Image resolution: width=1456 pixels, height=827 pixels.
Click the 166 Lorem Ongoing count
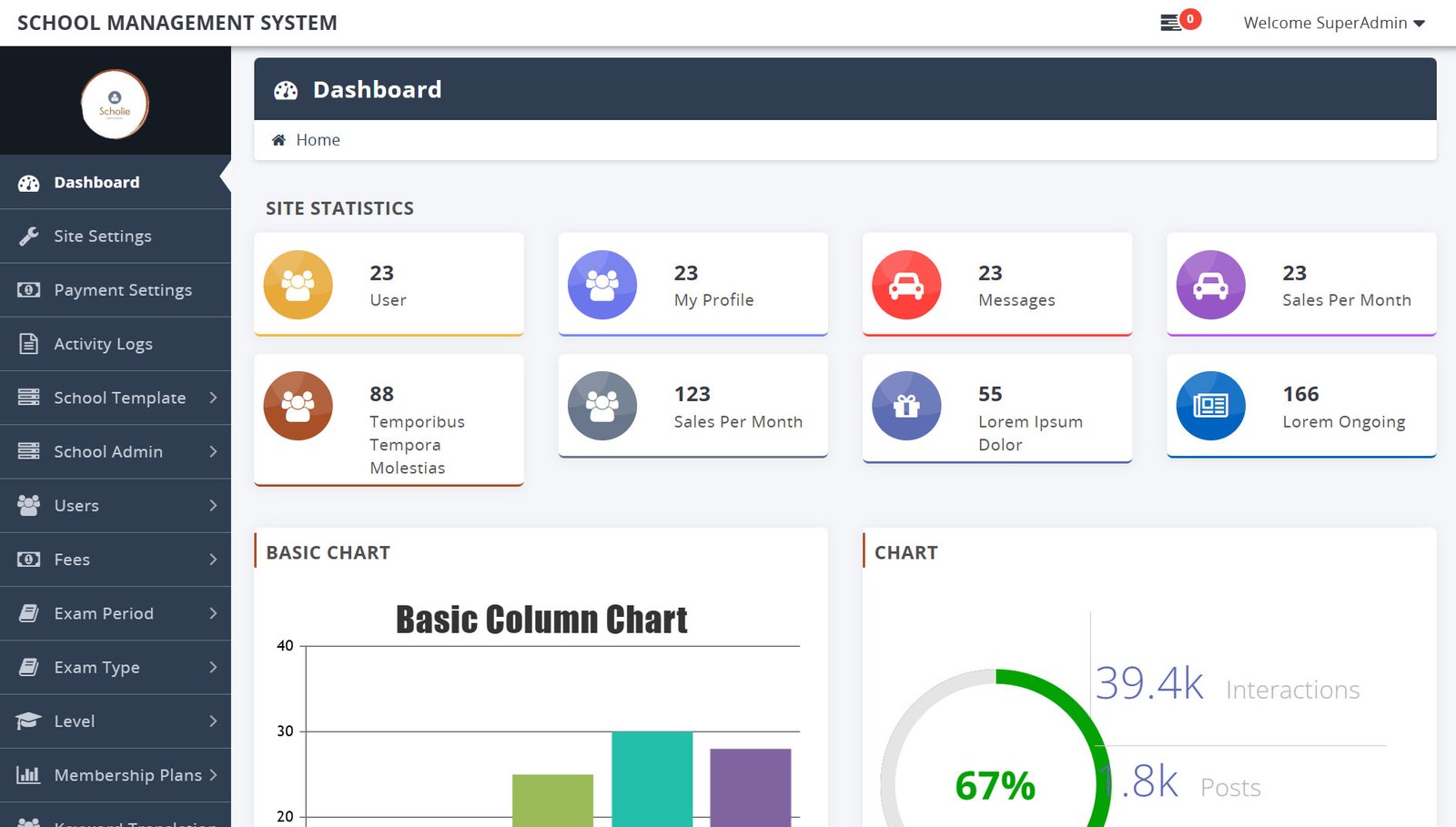pos(1300,394)
